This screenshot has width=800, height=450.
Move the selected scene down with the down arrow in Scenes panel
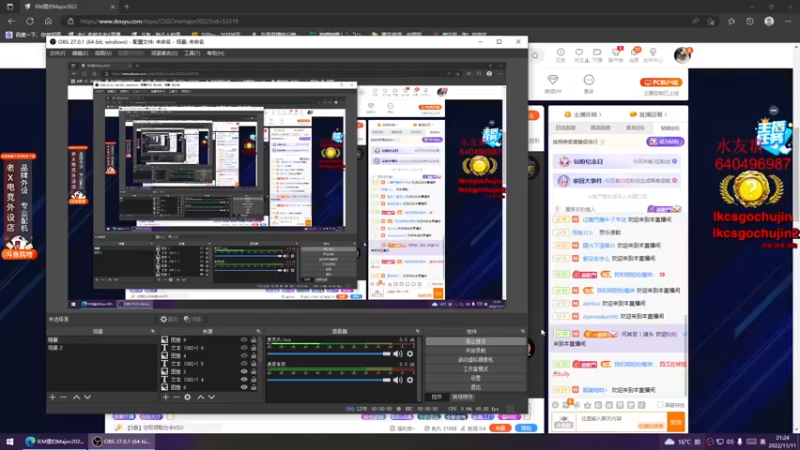pos(87,397)
